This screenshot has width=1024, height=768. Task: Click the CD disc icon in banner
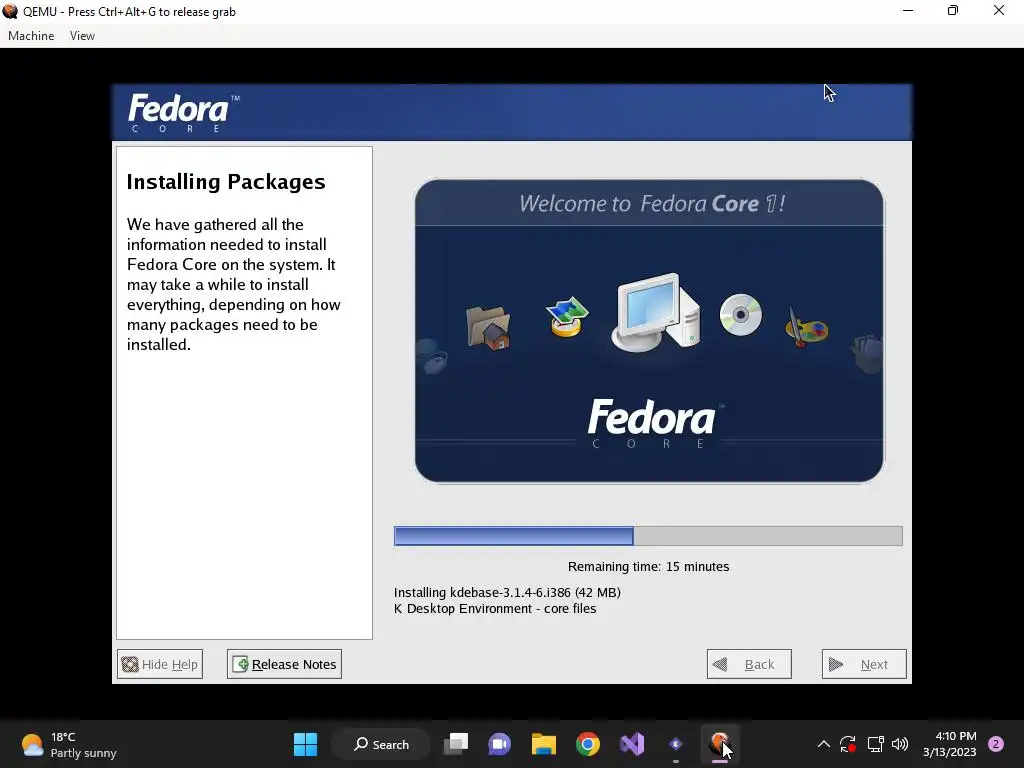click(x=741, y=315)
